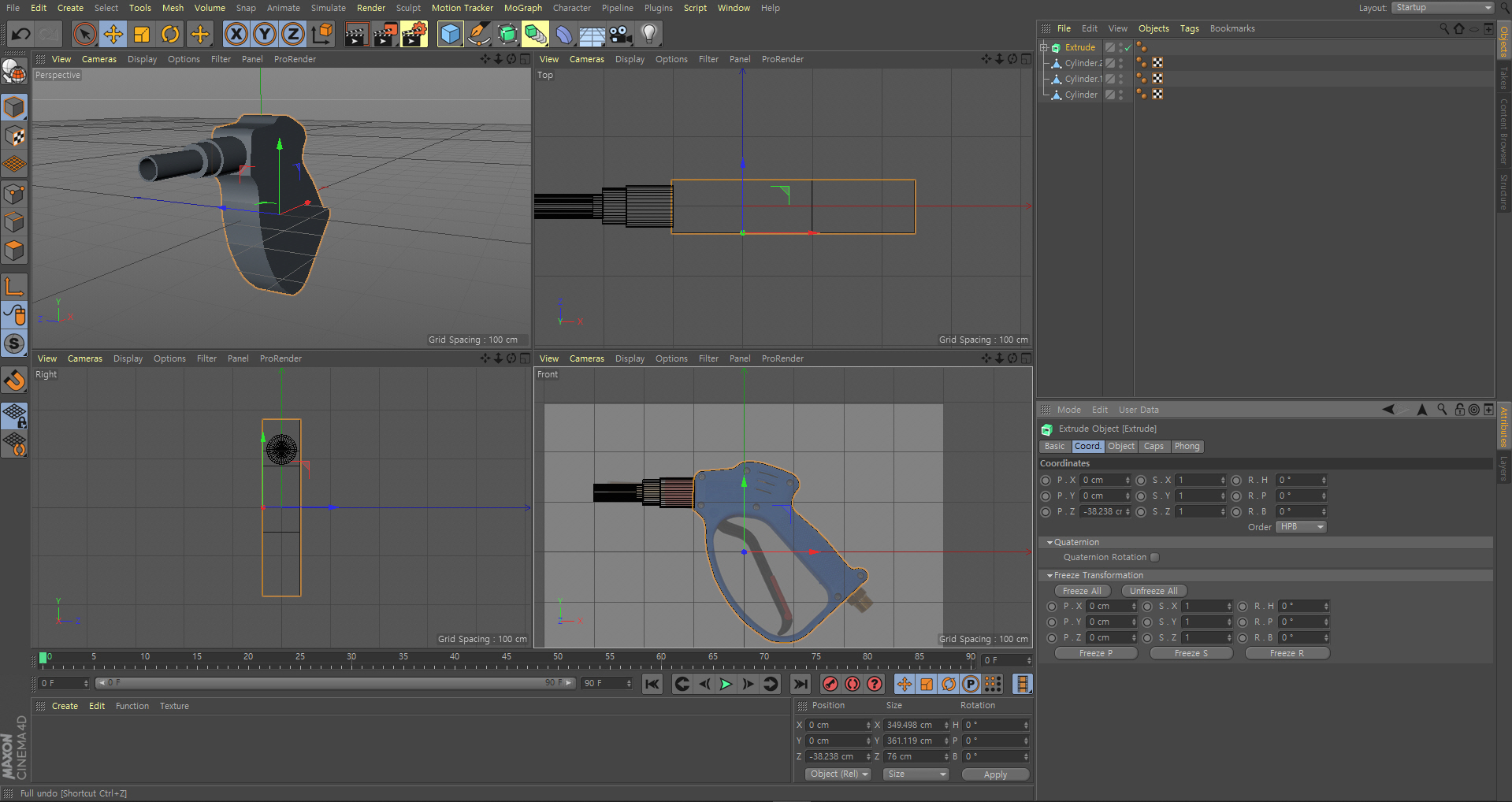Click the Undo arrow icon
Viewport: 1512px width, 802px height.
tap(21, 34)
